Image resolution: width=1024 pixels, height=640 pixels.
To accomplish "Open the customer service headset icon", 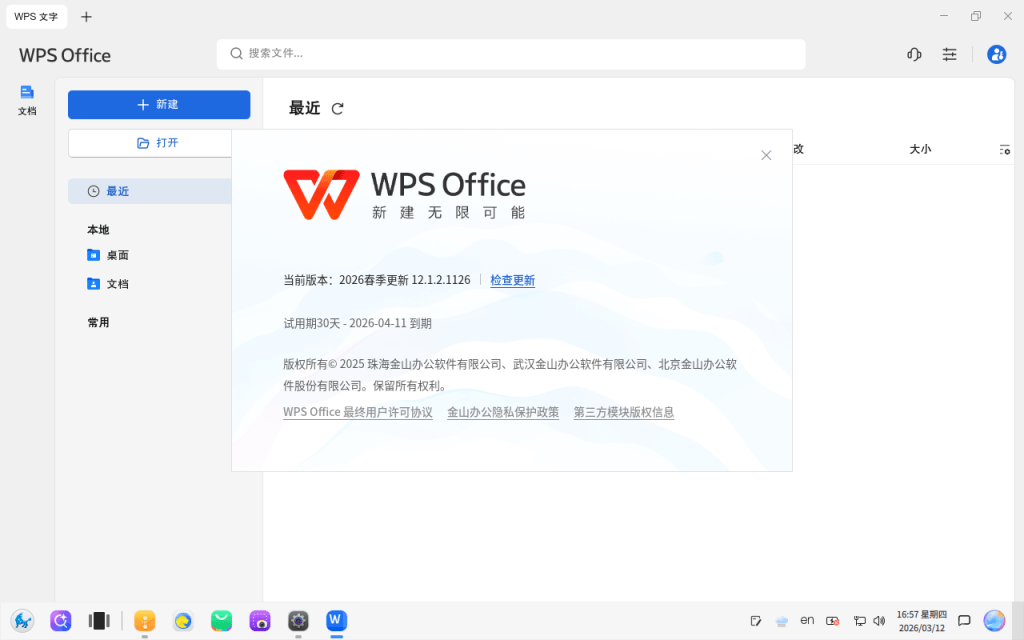I will click(914, 54).
